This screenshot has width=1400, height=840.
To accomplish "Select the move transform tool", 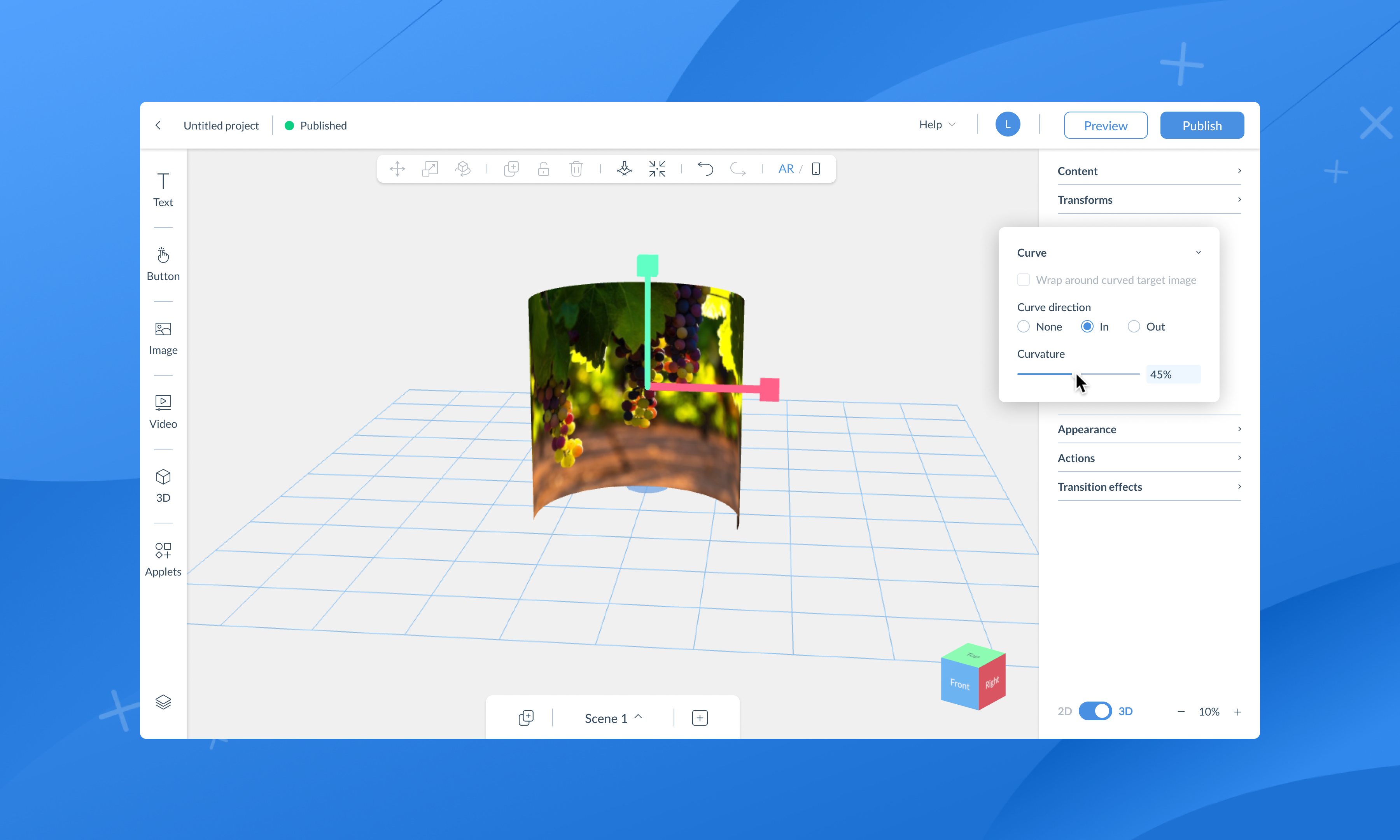I will coord(397,169).
